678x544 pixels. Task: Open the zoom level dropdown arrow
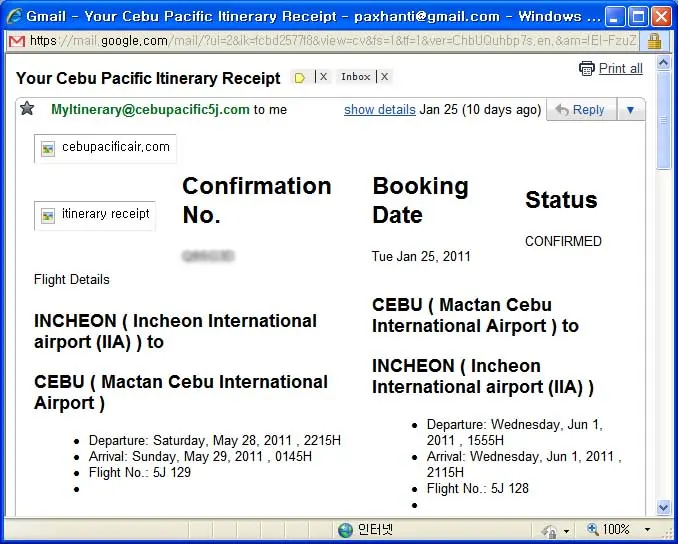pos(647,530)
